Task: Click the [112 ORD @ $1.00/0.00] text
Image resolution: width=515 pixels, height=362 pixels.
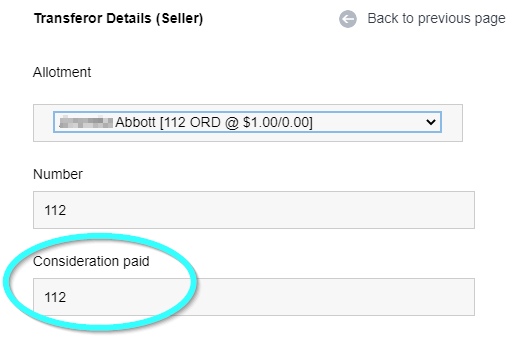Action: (x=236, y=123)
